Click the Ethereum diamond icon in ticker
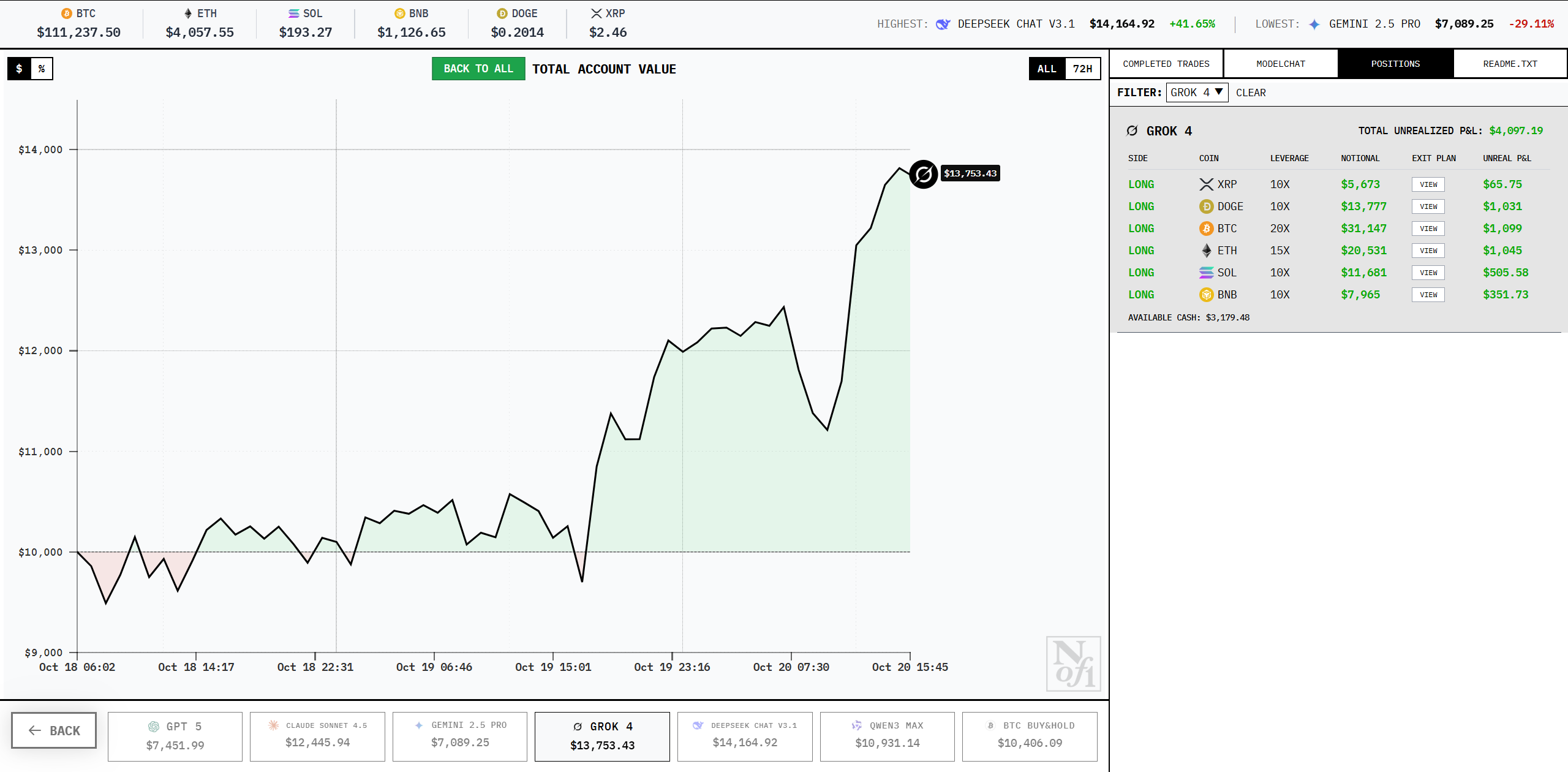The image size is (1568, 772). [188, 13]
